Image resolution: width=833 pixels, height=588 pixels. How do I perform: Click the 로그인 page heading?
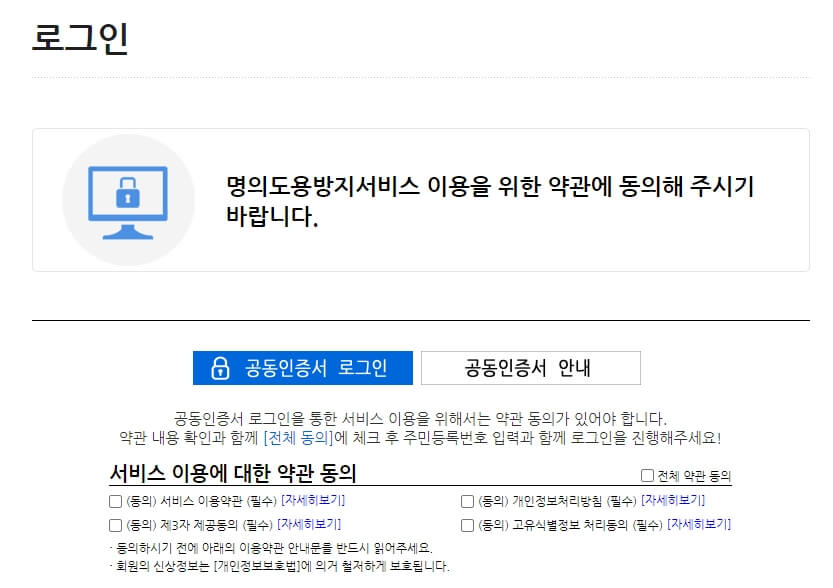click(x=80, y=38)
